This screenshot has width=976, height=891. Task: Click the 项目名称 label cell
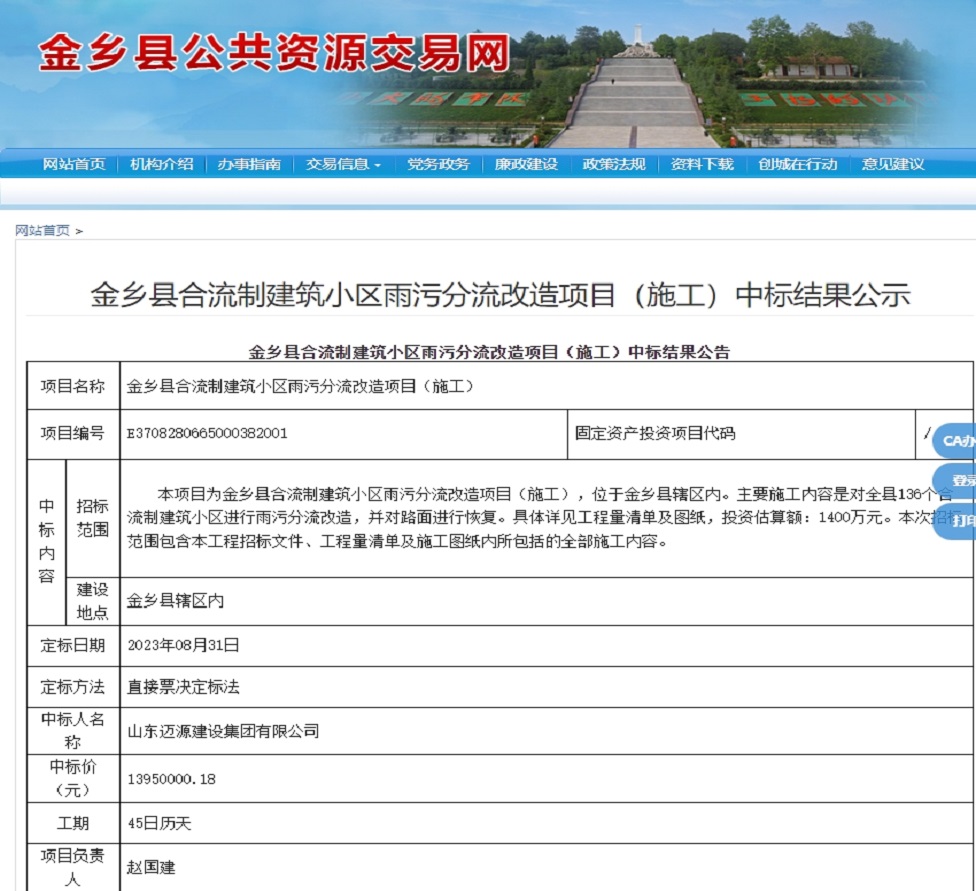click(x=73, y=386)
